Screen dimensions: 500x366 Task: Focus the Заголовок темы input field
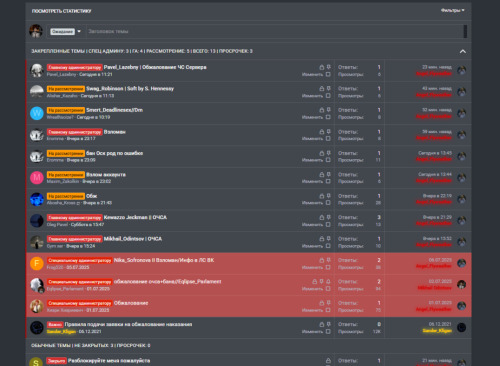[x=275, y=32]
